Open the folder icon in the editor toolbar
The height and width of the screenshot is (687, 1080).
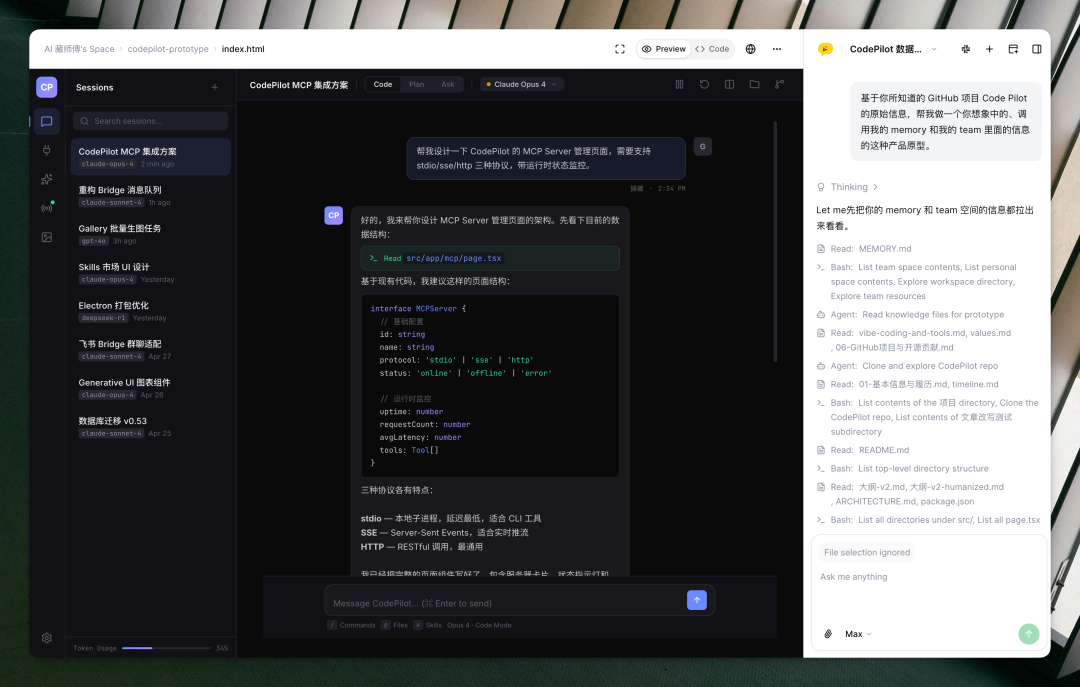point(752,84)
